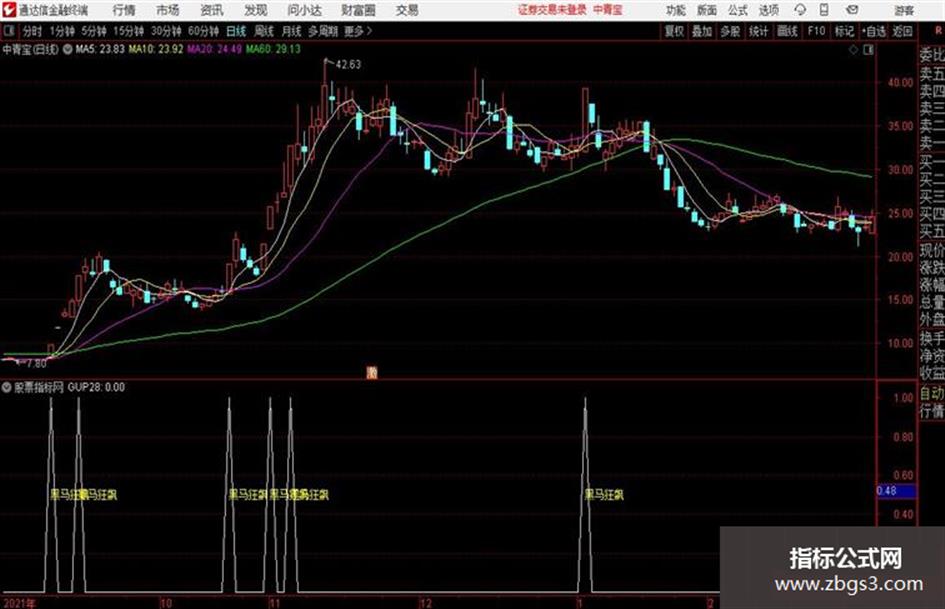This screenshot has height=609, width=945.
Task: Click the MA60: 29.13 indicator value
Action: click(x=274, y=49)
